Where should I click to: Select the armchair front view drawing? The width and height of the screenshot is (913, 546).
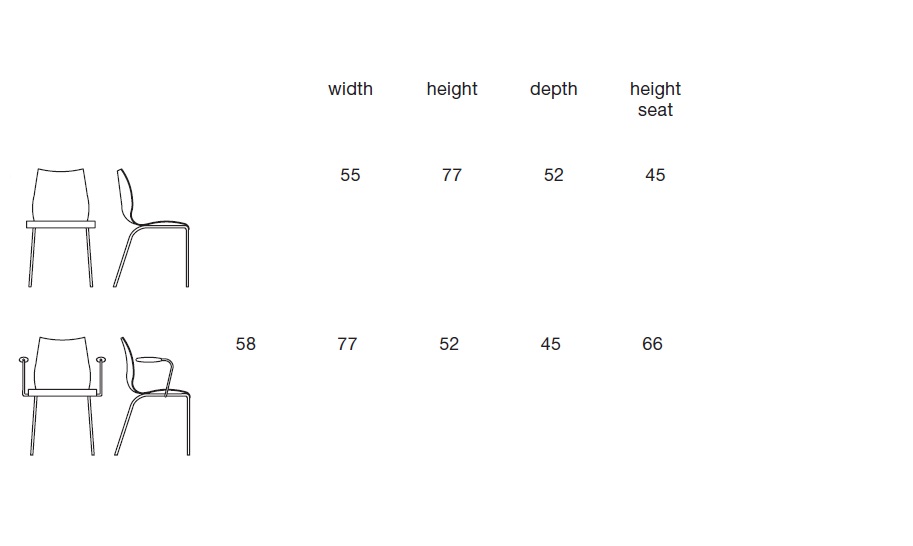[62, 396]
